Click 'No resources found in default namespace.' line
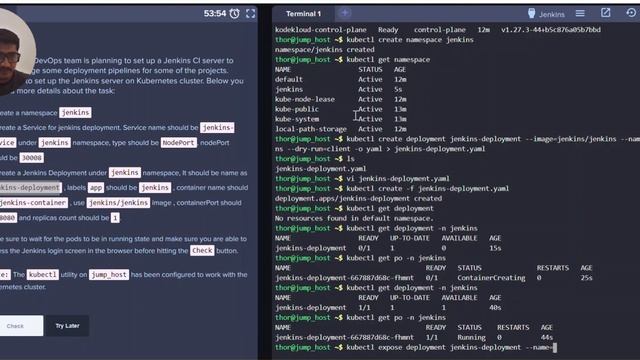This screenshot has width=640, height=360. (x=354, y=218)
